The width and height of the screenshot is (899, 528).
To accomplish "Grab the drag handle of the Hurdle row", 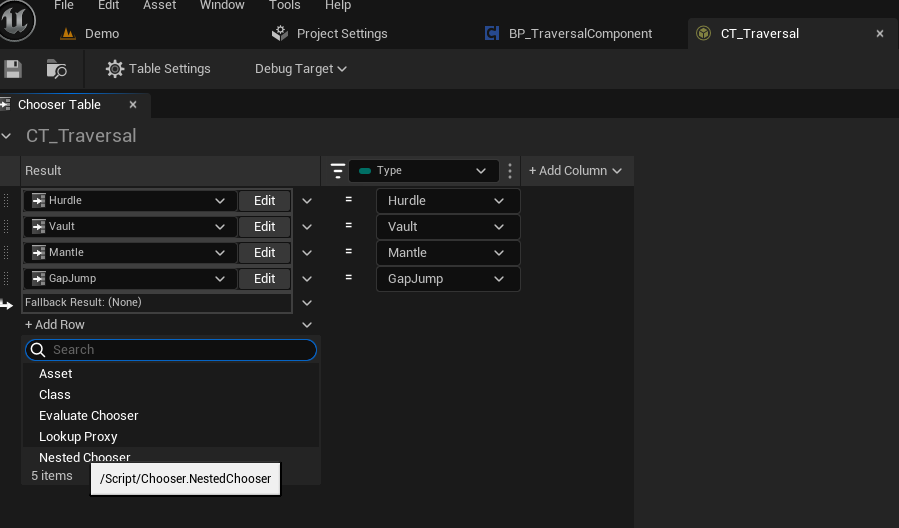I will (6, 201).
